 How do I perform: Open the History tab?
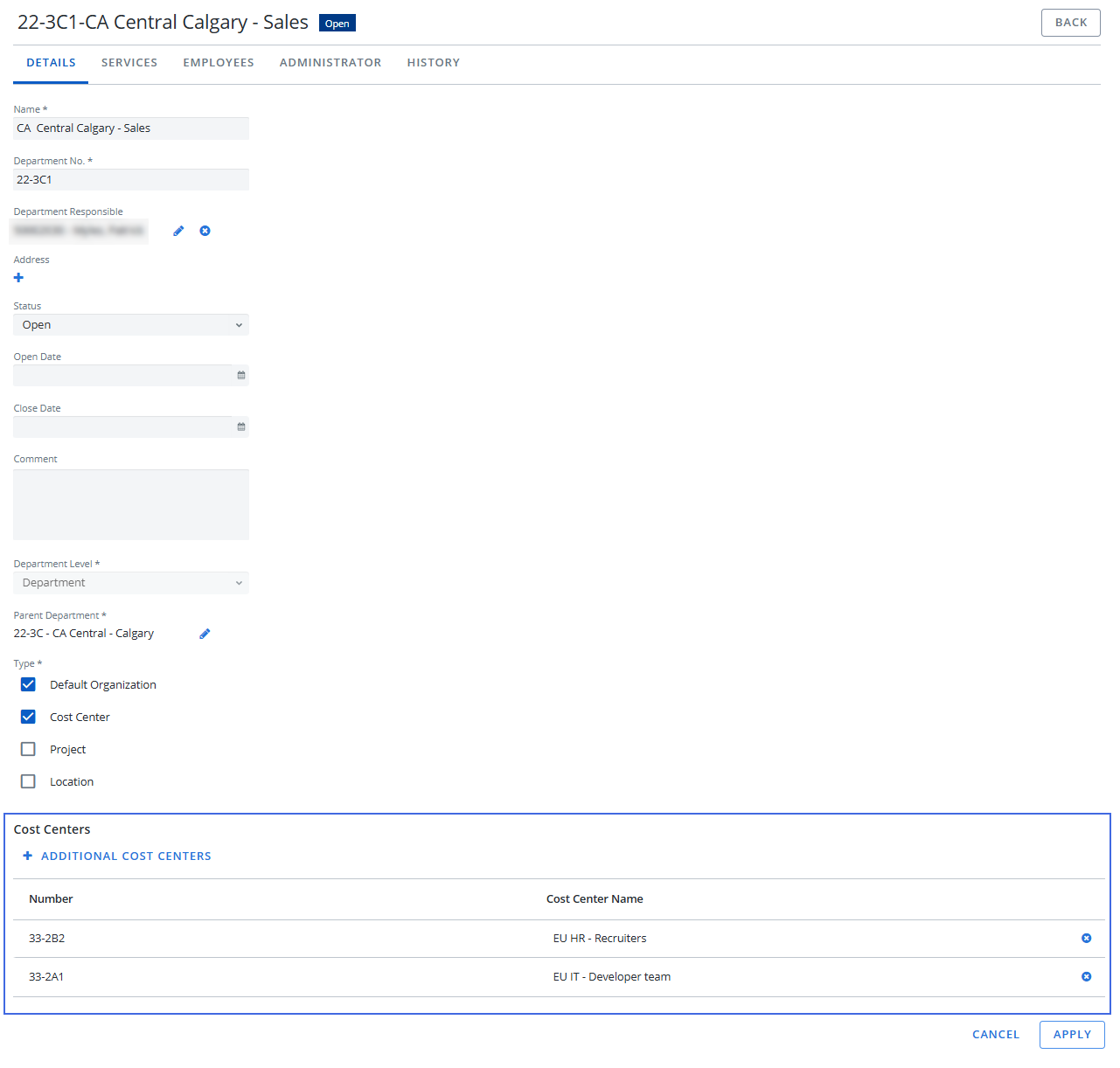(433, 63)
